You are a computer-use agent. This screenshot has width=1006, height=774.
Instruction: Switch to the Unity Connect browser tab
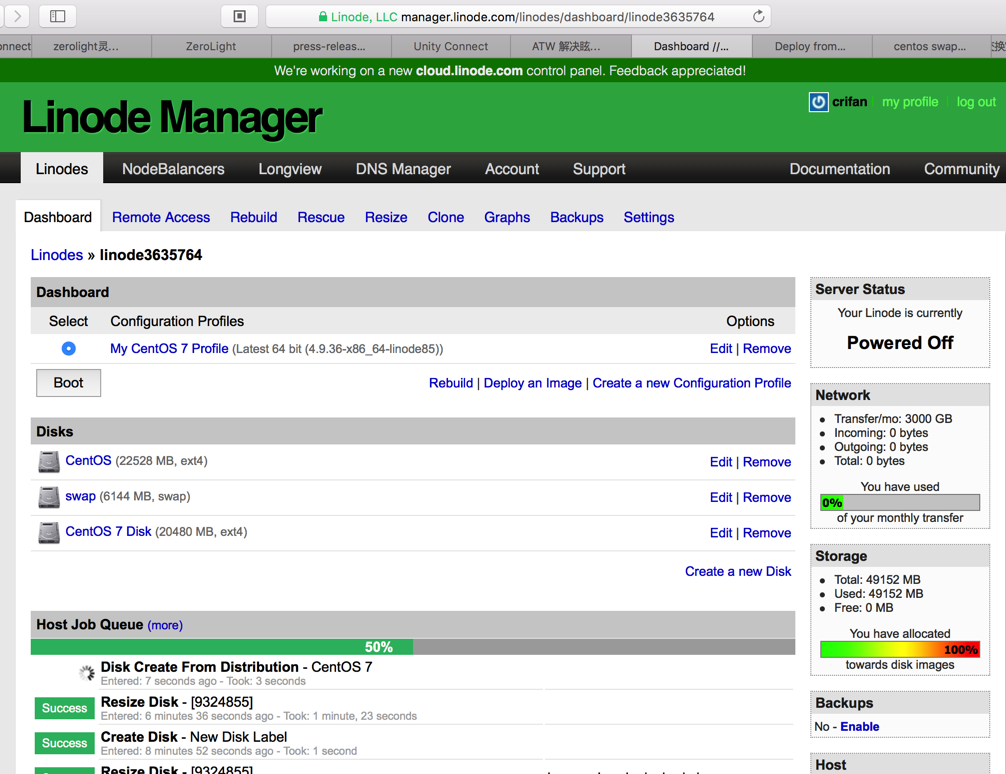[x=450, y=46]
